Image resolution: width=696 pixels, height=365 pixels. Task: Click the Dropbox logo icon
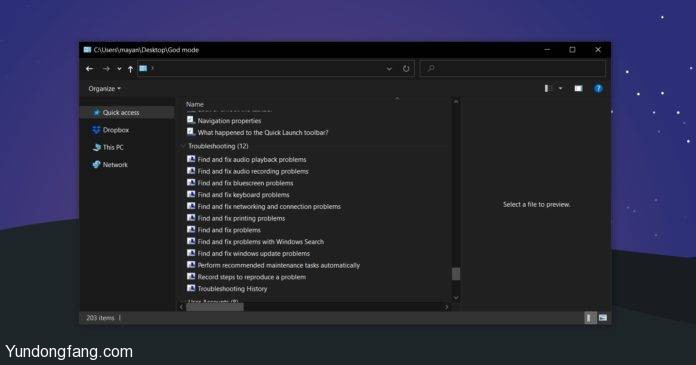96,130
